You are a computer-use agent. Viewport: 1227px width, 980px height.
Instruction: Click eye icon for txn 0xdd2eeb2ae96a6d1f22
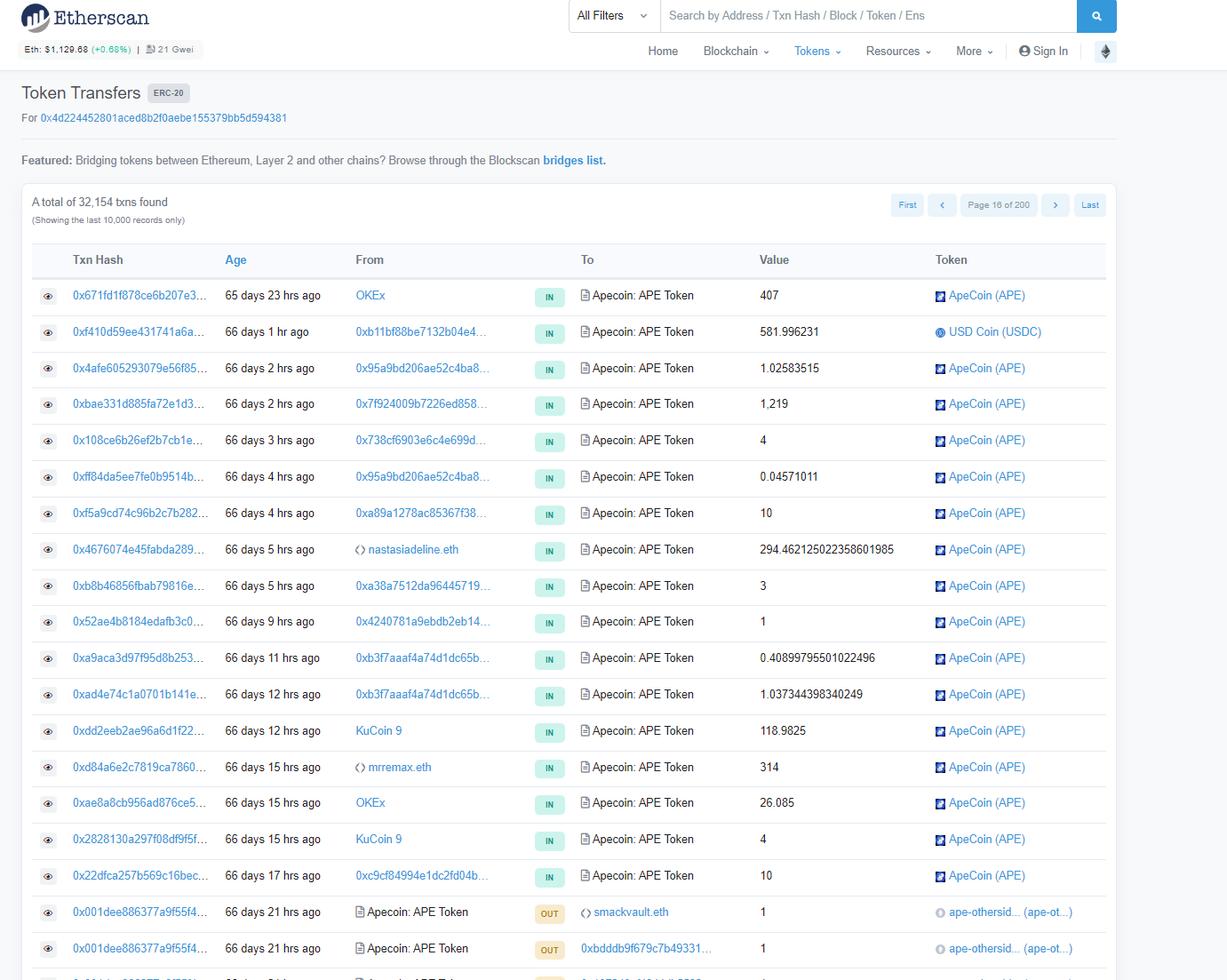(x=48, y=732)
